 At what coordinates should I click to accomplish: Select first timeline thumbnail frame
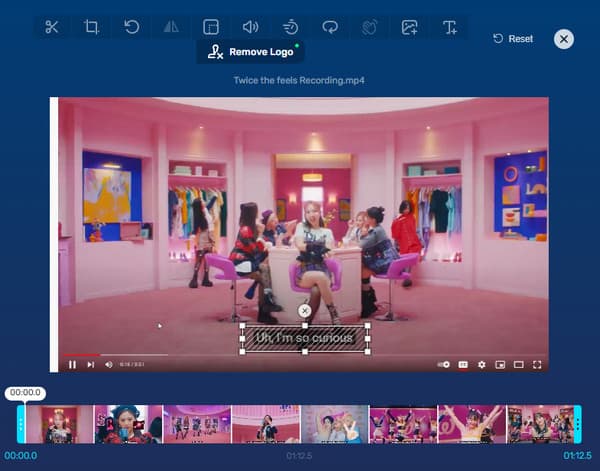point(60,424)
